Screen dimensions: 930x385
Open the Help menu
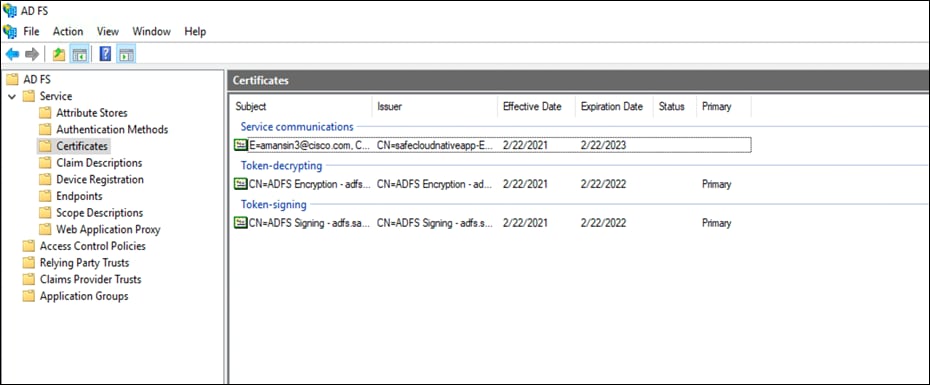point(195,31)
